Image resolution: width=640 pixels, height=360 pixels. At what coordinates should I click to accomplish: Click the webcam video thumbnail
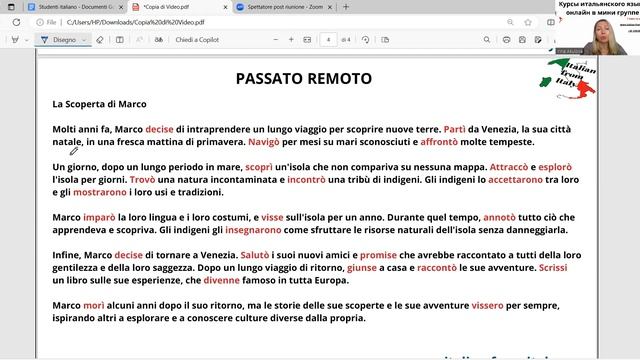pyautogui.click(x=598, y=28)
